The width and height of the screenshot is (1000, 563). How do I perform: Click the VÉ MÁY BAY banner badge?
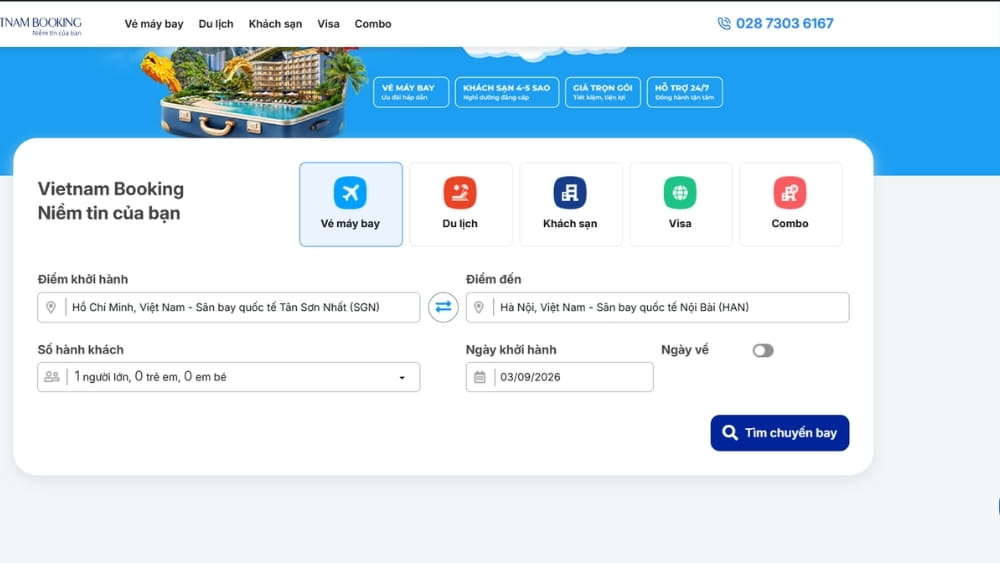pos(411,92)
